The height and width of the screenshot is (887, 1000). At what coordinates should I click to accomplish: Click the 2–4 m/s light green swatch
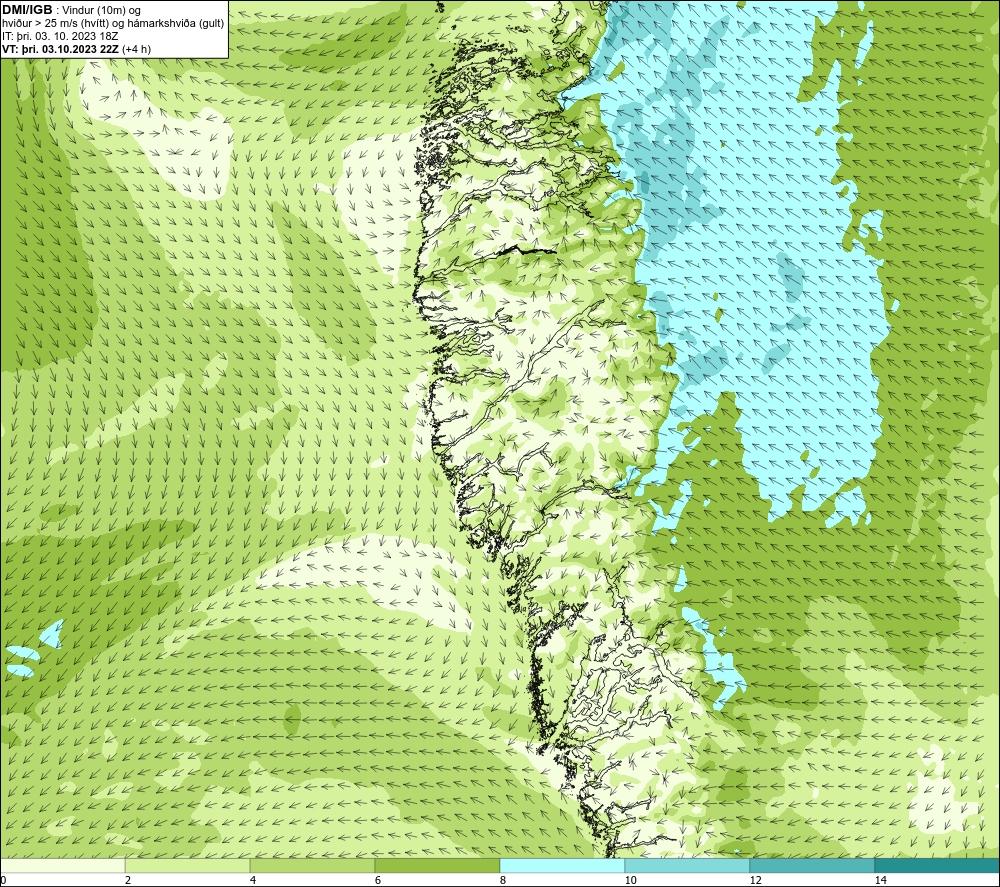coord(188,865)
